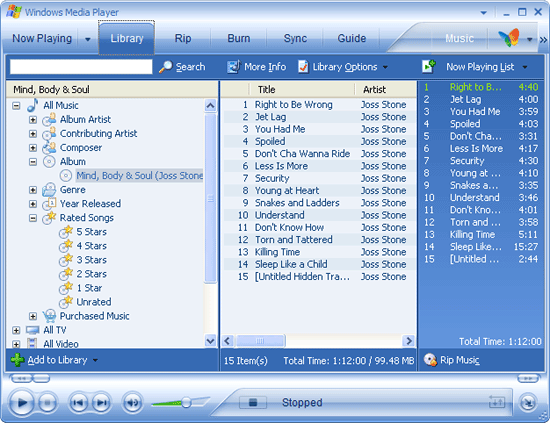Open the Rip tab

(183, 38)
